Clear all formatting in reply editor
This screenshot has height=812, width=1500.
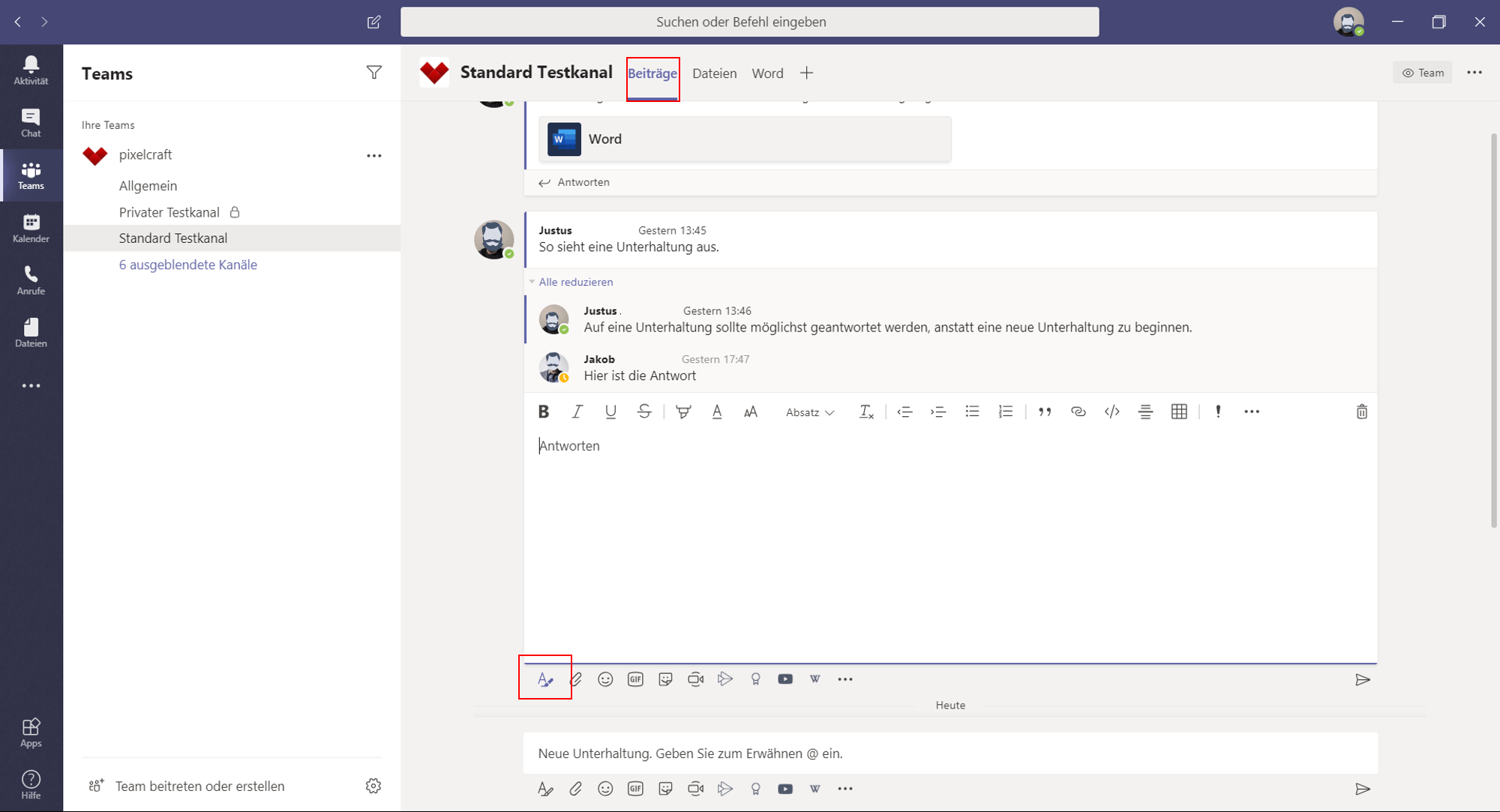tap(866, 412)
